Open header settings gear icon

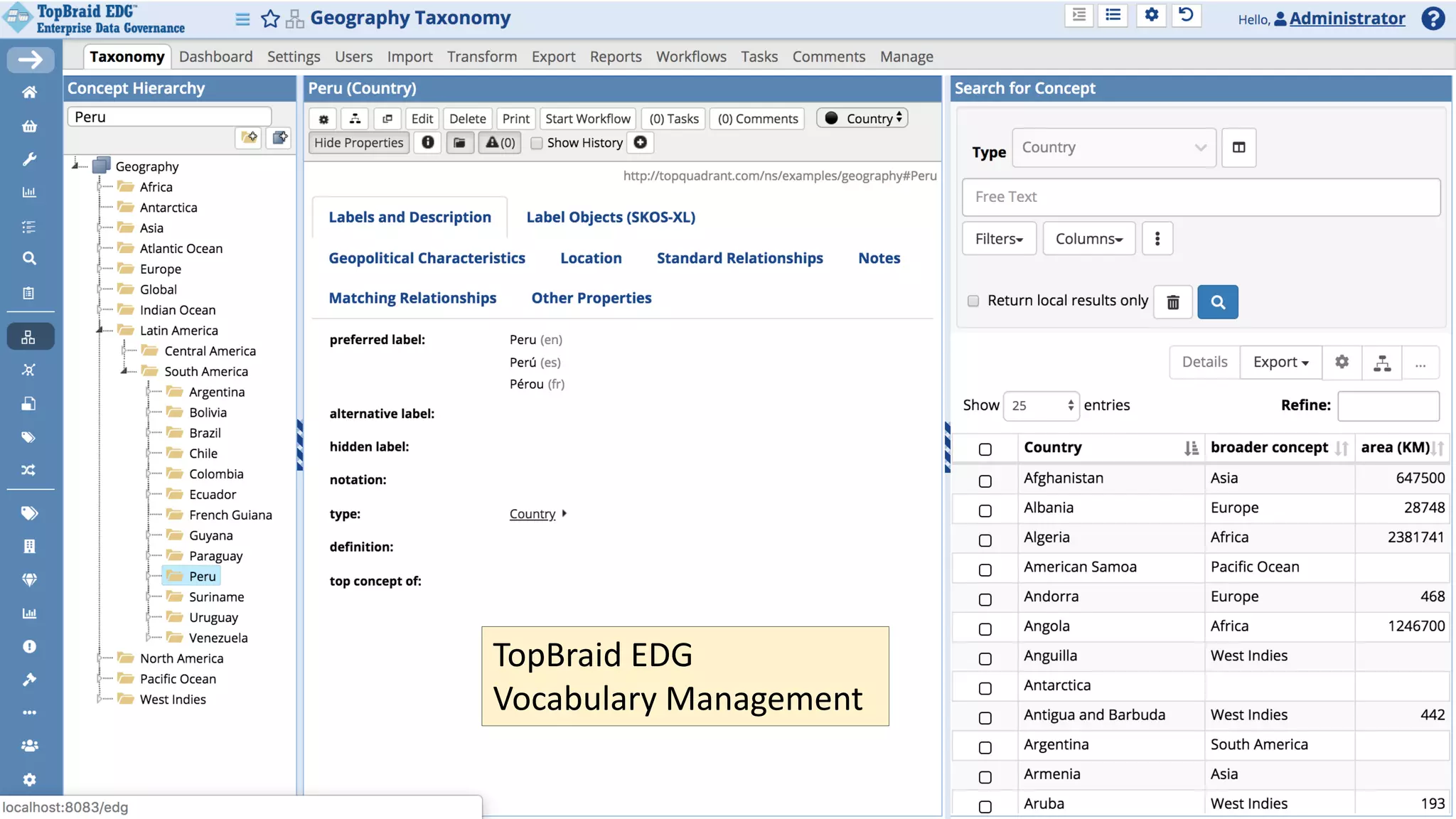point(1152,15)
